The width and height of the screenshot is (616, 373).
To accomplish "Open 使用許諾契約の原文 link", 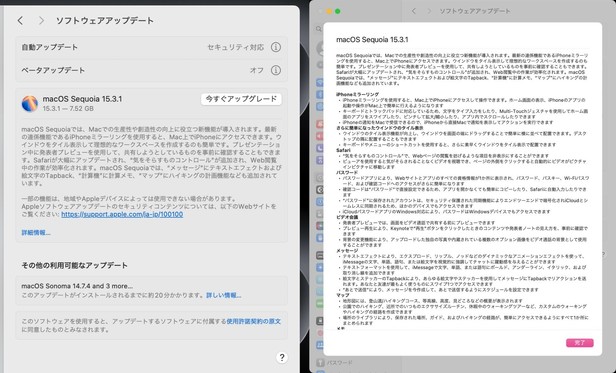I will (x=253, y=322).
